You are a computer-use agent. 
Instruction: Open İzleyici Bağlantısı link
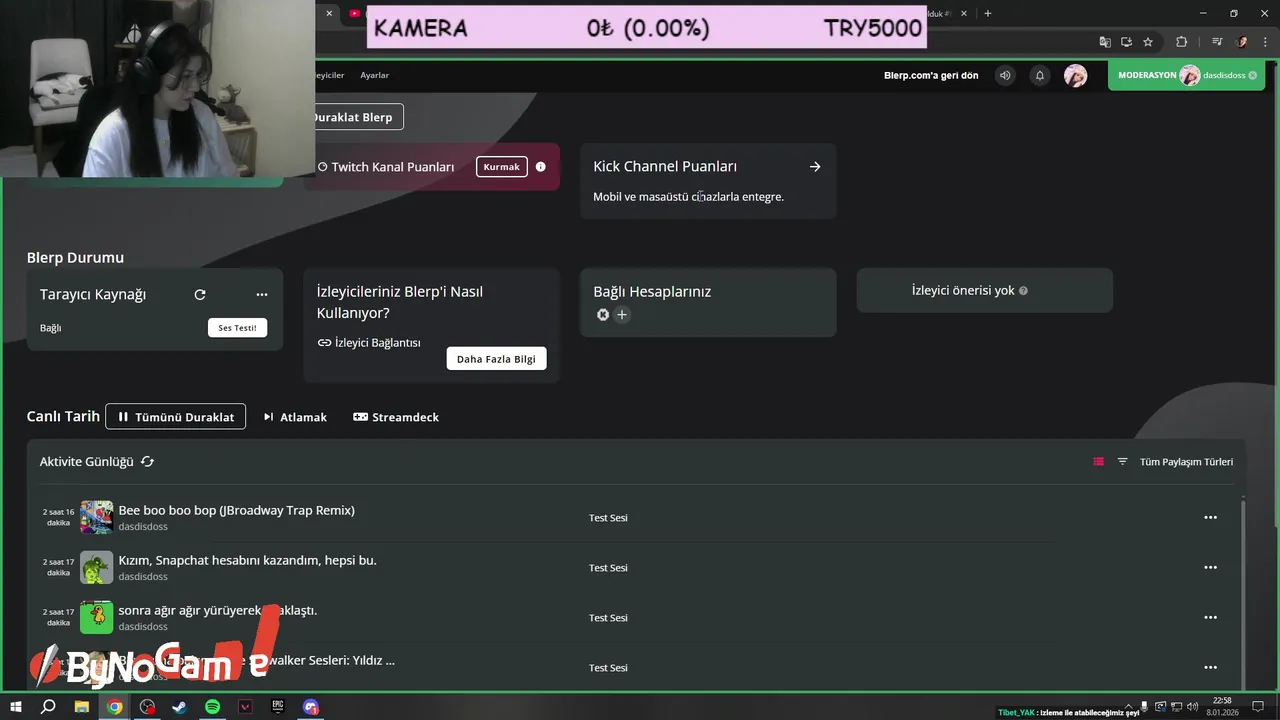click(369, 343)
